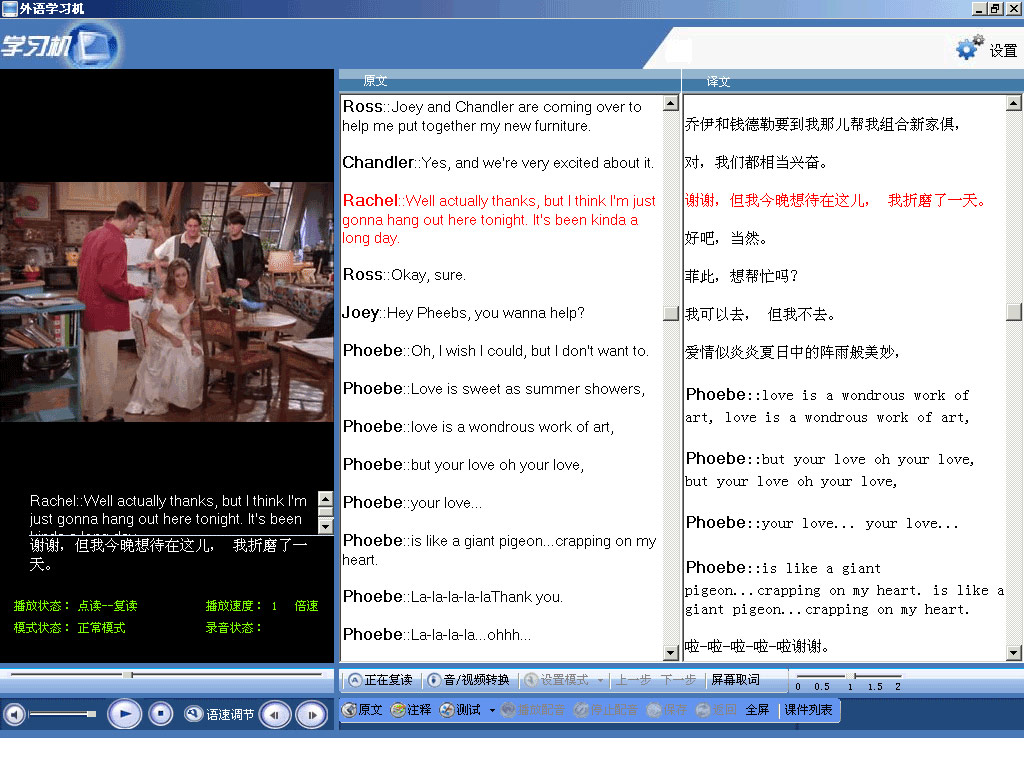1024x768 pixels.
Task: Open the 课件列表 courseware list
Action: pyautogui.click(x=808, y=710)
